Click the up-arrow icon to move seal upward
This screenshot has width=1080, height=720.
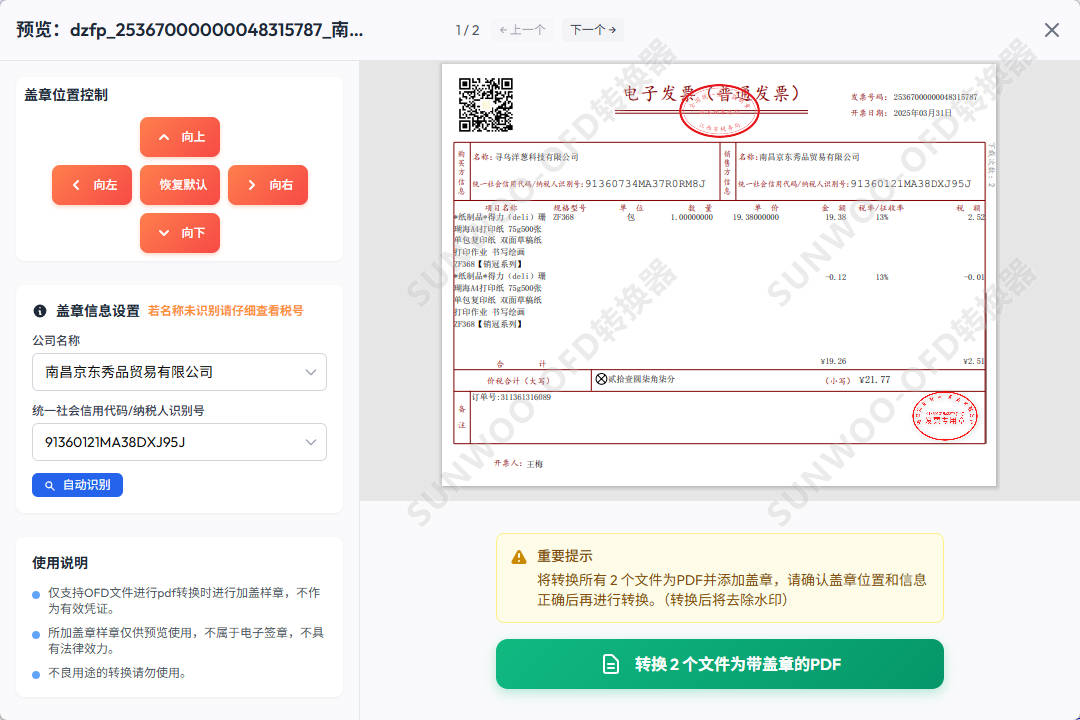tap(165, 137)
